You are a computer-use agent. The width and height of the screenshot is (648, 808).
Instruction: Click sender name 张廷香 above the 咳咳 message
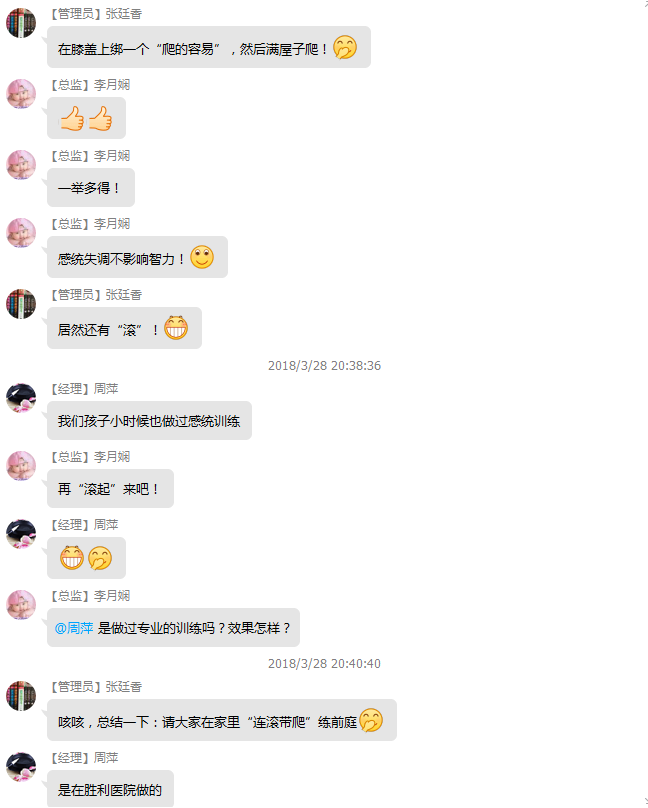[x=124, y=687]
